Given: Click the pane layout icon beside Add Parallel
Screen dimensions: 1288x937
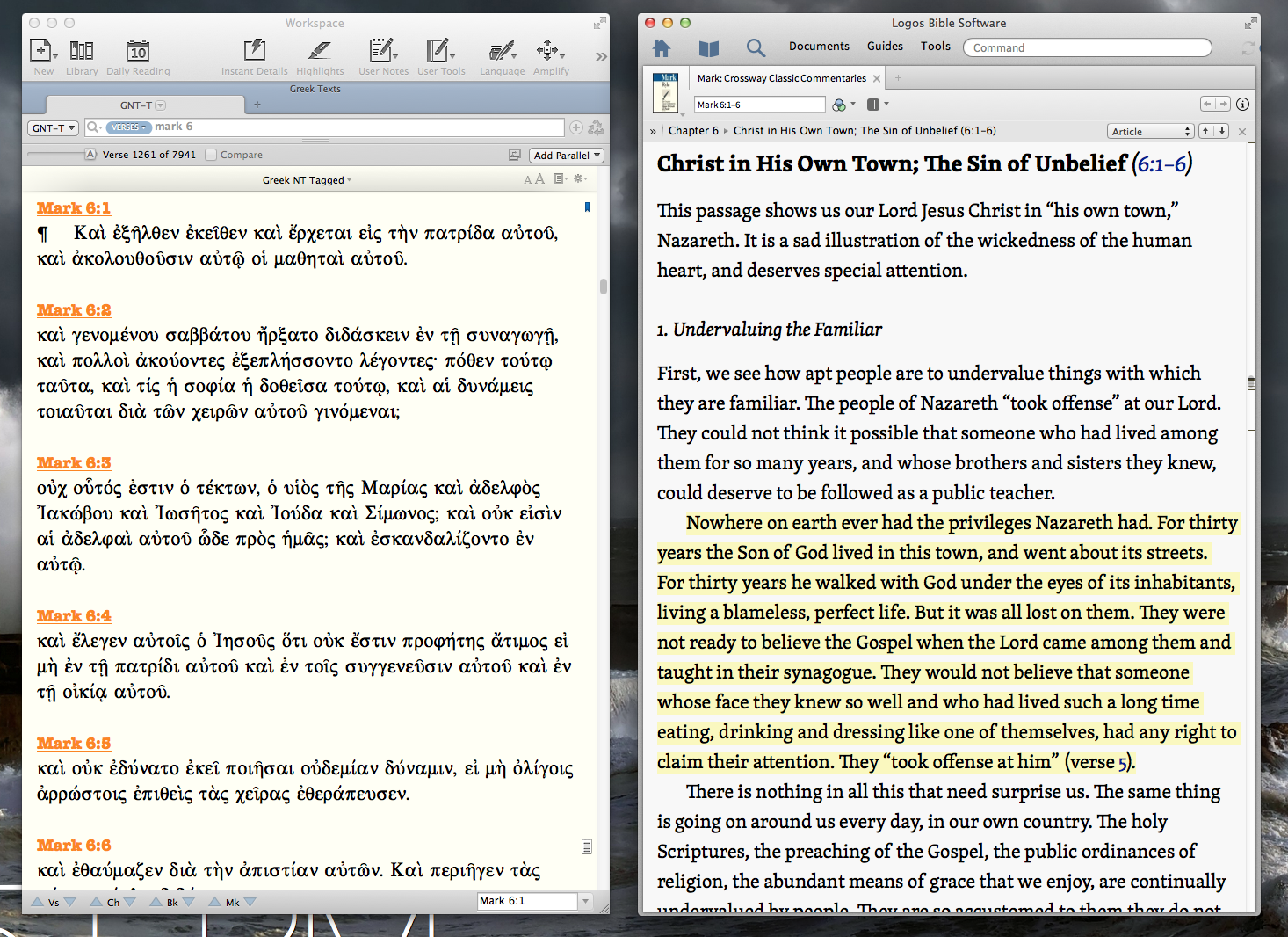Looking at the screenshot, I should [x=515, y=155].
